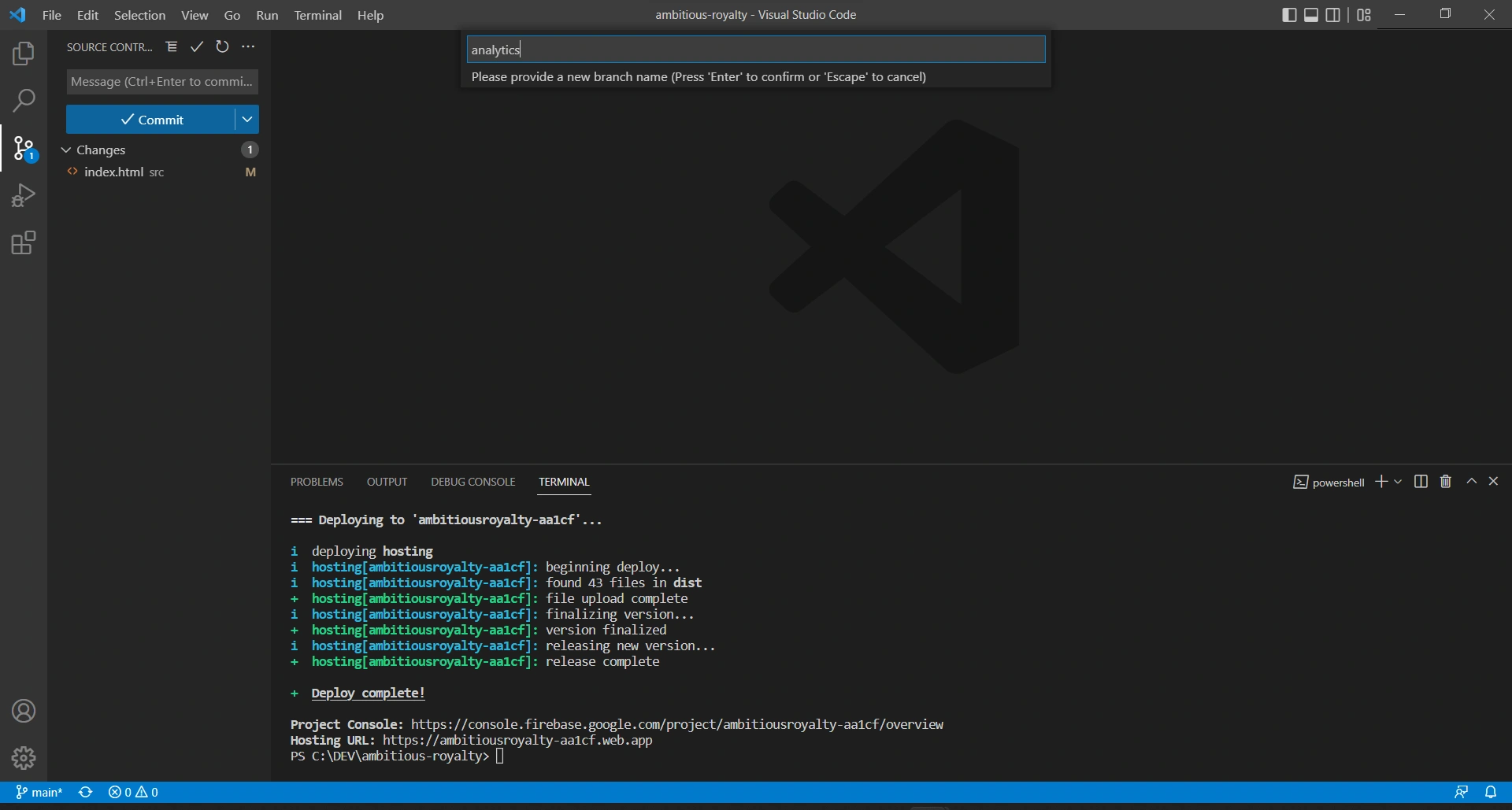
Task: Kill terminal with trash icon
Action: (x=1446, y=482)
